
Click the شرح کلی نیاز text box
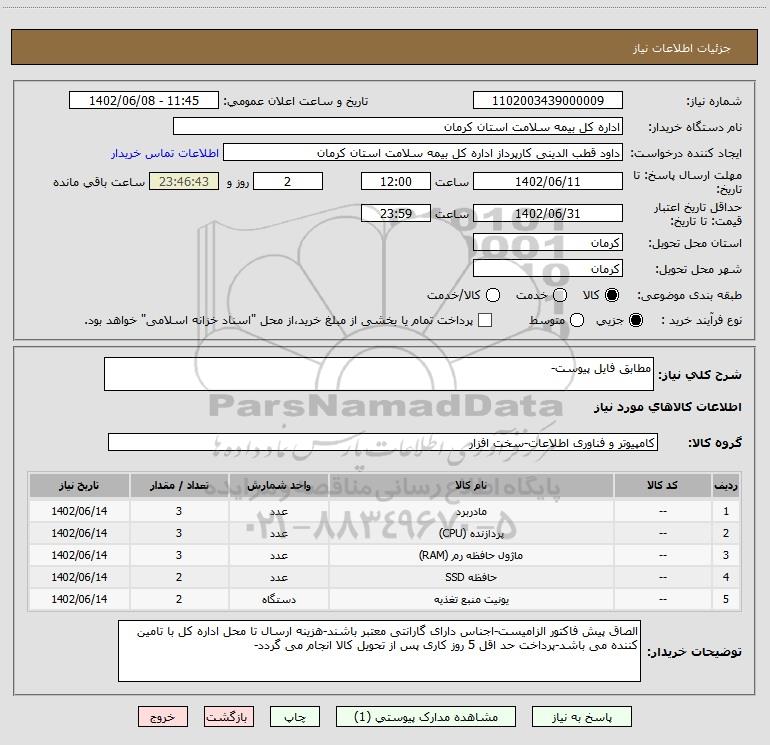[379, 374]
